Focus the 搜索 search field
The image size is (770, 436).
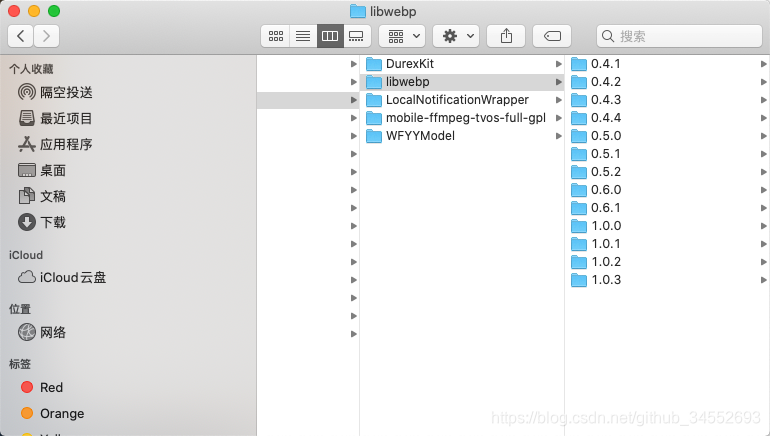(x=679, y=36)
